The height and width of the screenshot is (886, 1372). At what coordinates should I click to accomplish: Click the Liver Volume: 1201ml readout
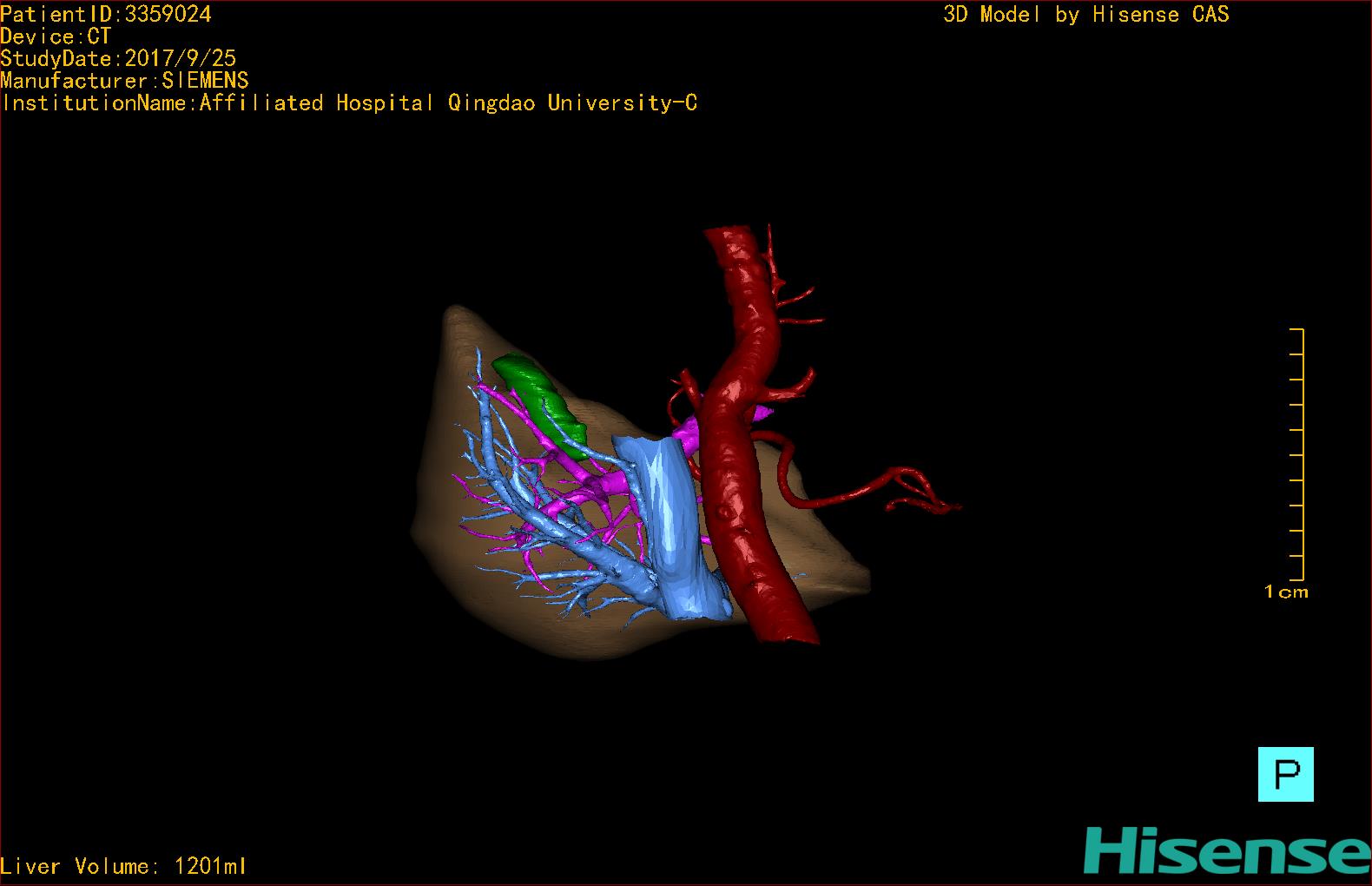(x=123, y=866)
